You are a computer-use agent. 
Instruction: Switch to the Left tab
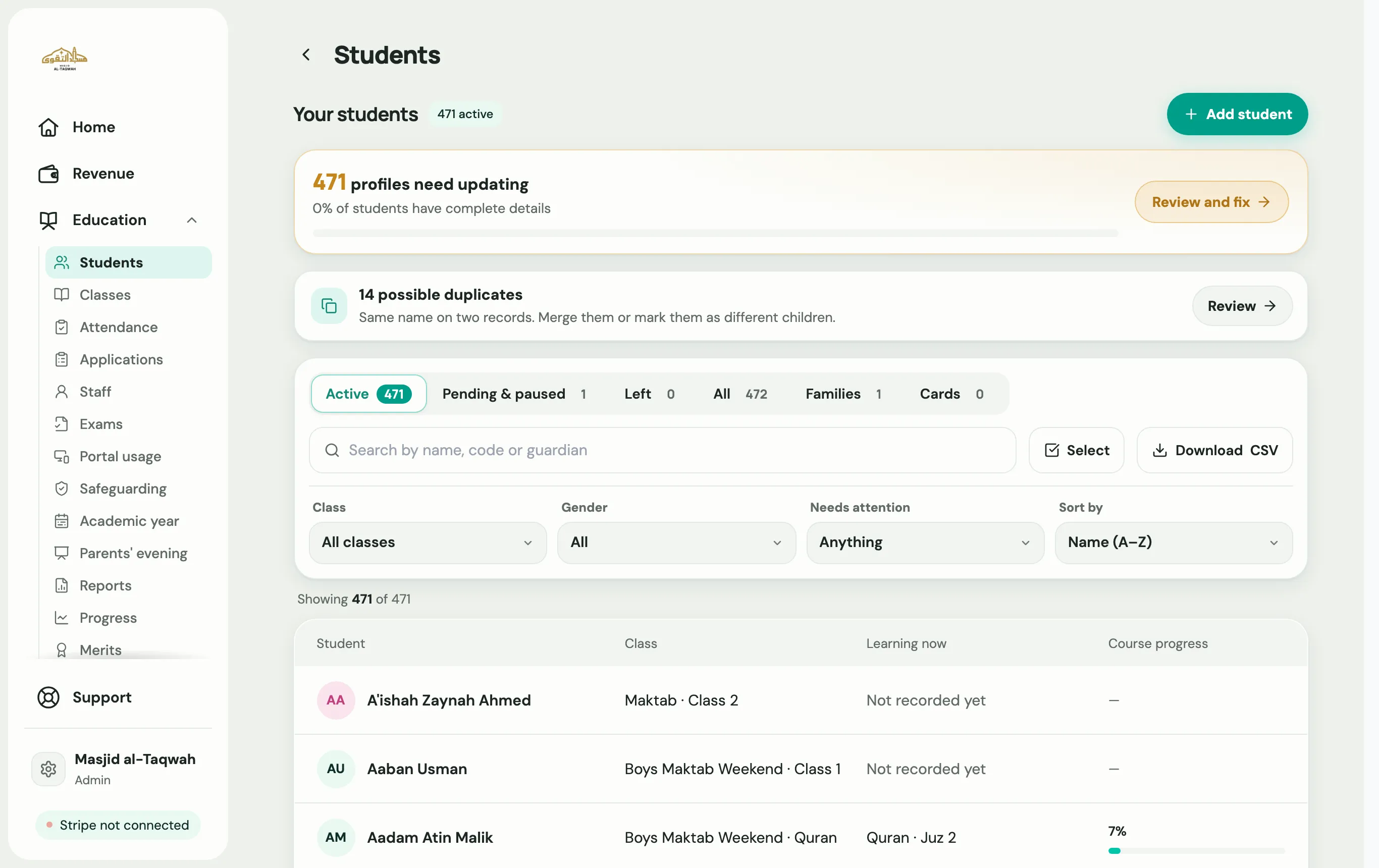click(650, 394)
